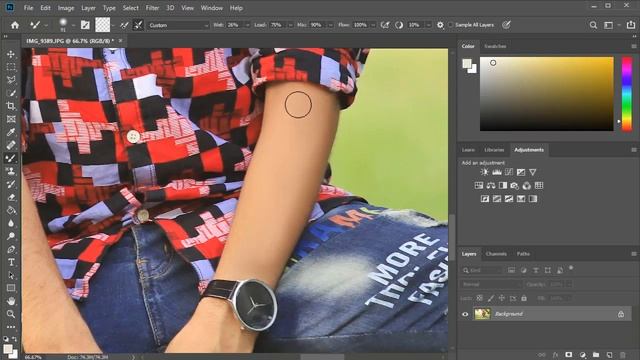Click the hue spectrum slider strip
Screen dimensions: 640x360
pyautogui.click(x=627, y=94)
